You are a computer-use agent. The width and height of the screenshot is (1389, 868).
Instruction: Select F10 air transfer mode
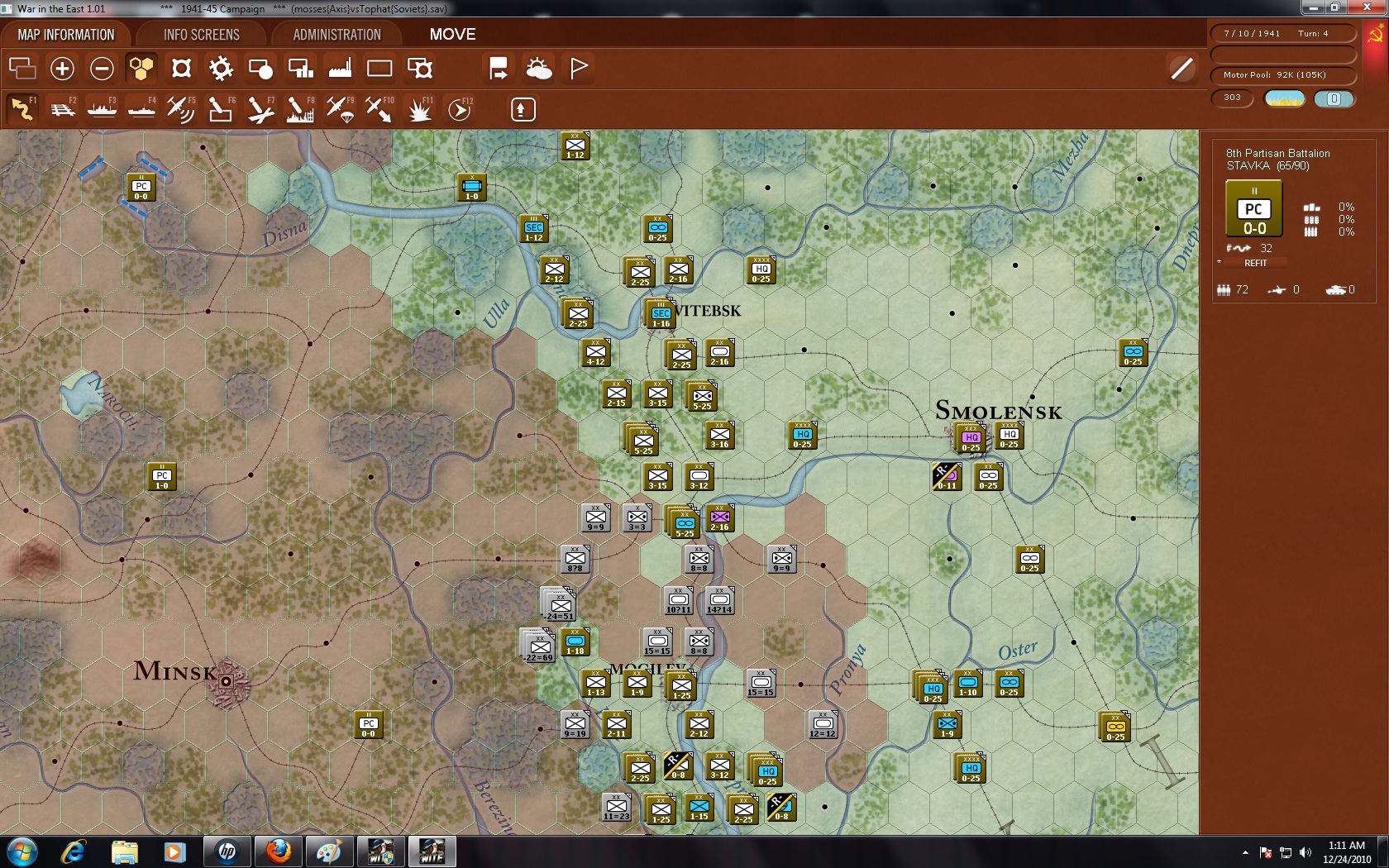[379, 109]
